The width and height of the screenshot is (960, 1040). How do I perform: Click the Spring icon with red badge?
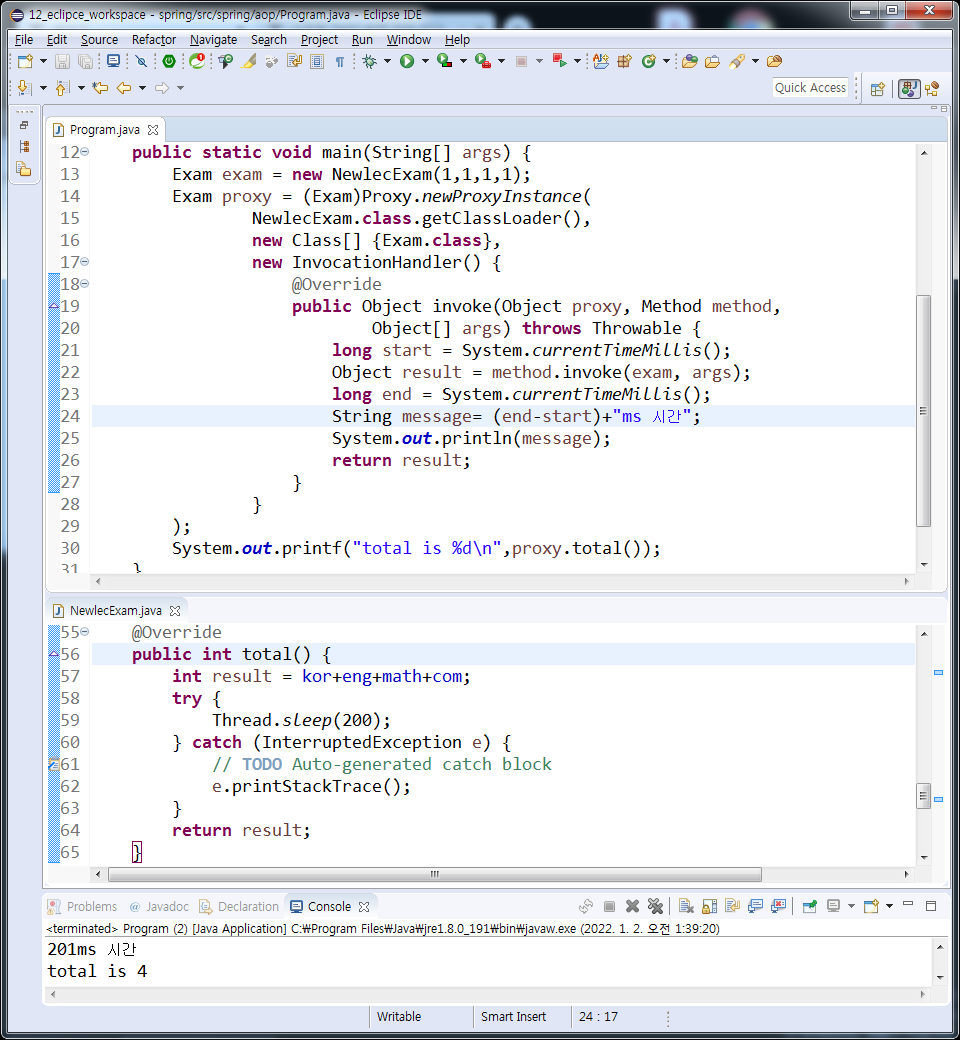[197, 62]
